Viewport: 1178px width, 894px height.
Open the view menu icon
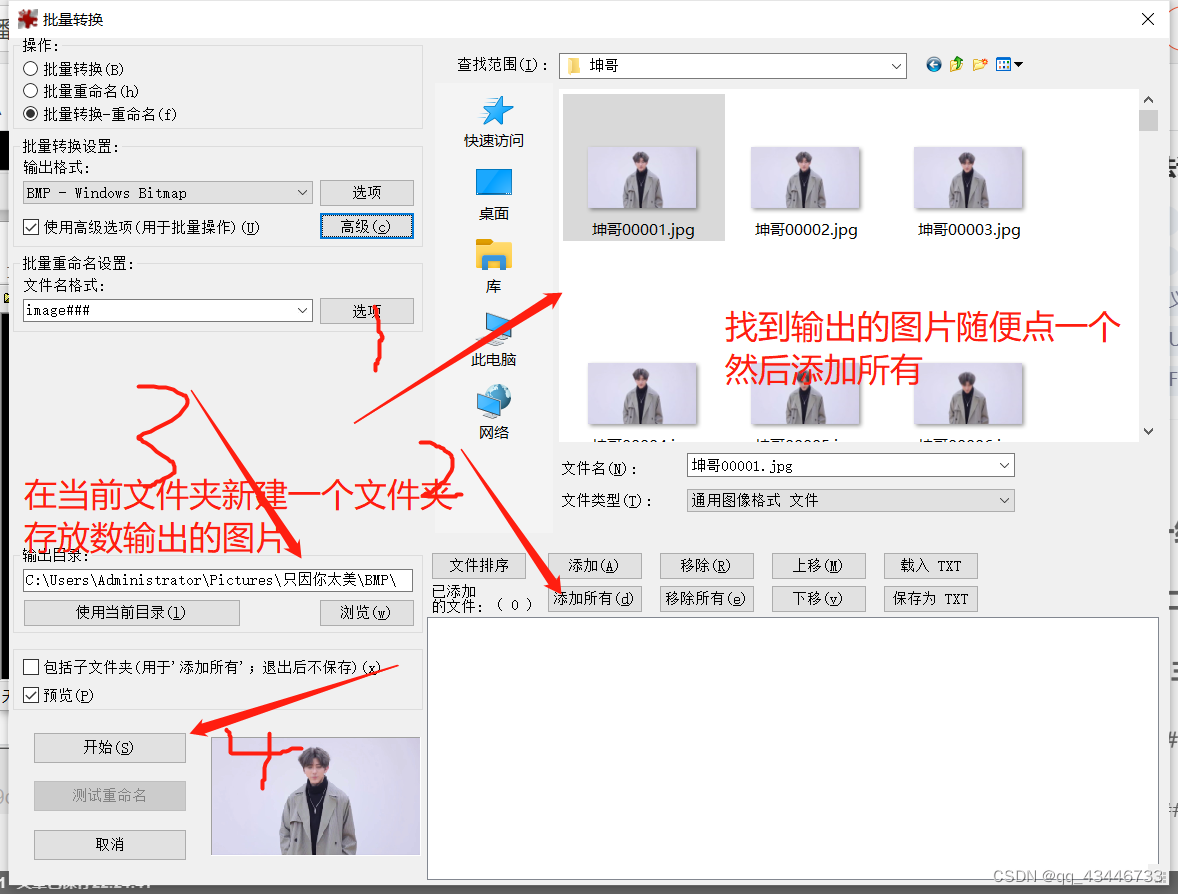click(x=1009, y=65)
